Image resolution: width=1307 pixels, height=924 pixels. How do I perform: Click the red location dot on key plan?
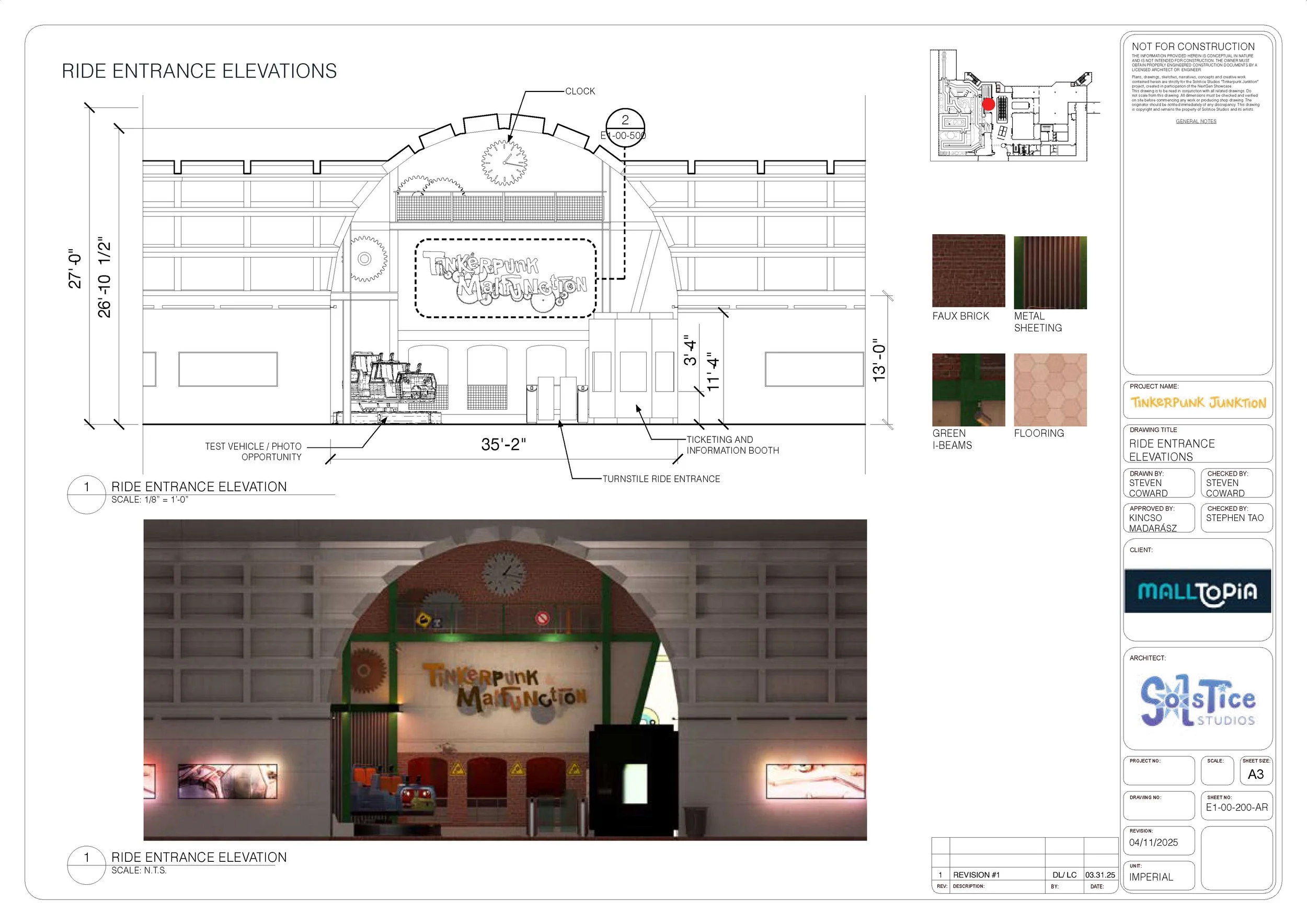988,104
